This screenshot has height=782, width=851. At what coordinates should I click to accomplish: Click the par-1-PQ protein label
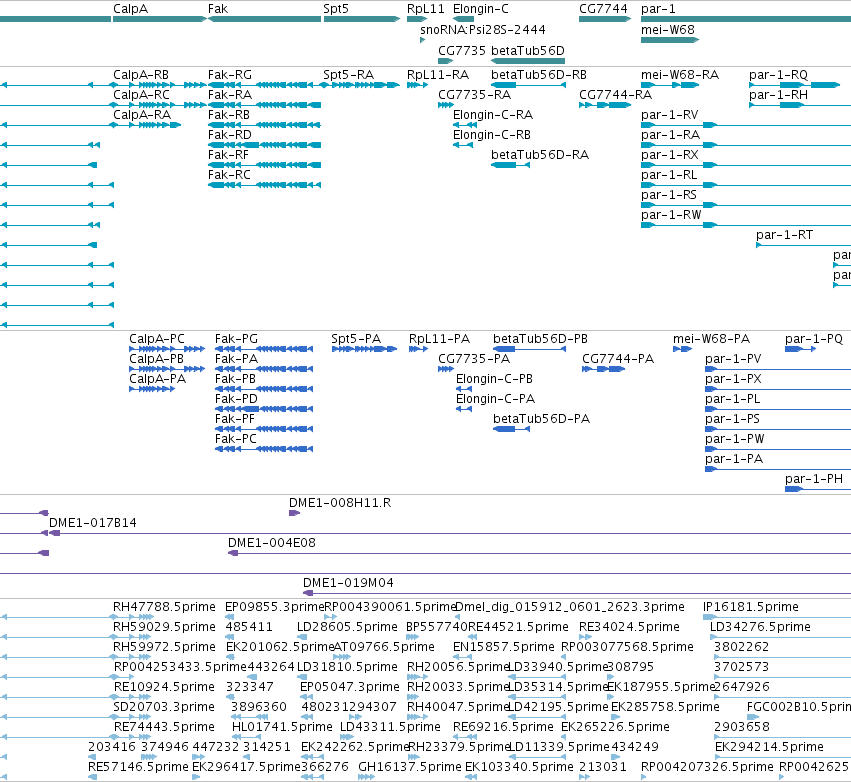[814, 339]
